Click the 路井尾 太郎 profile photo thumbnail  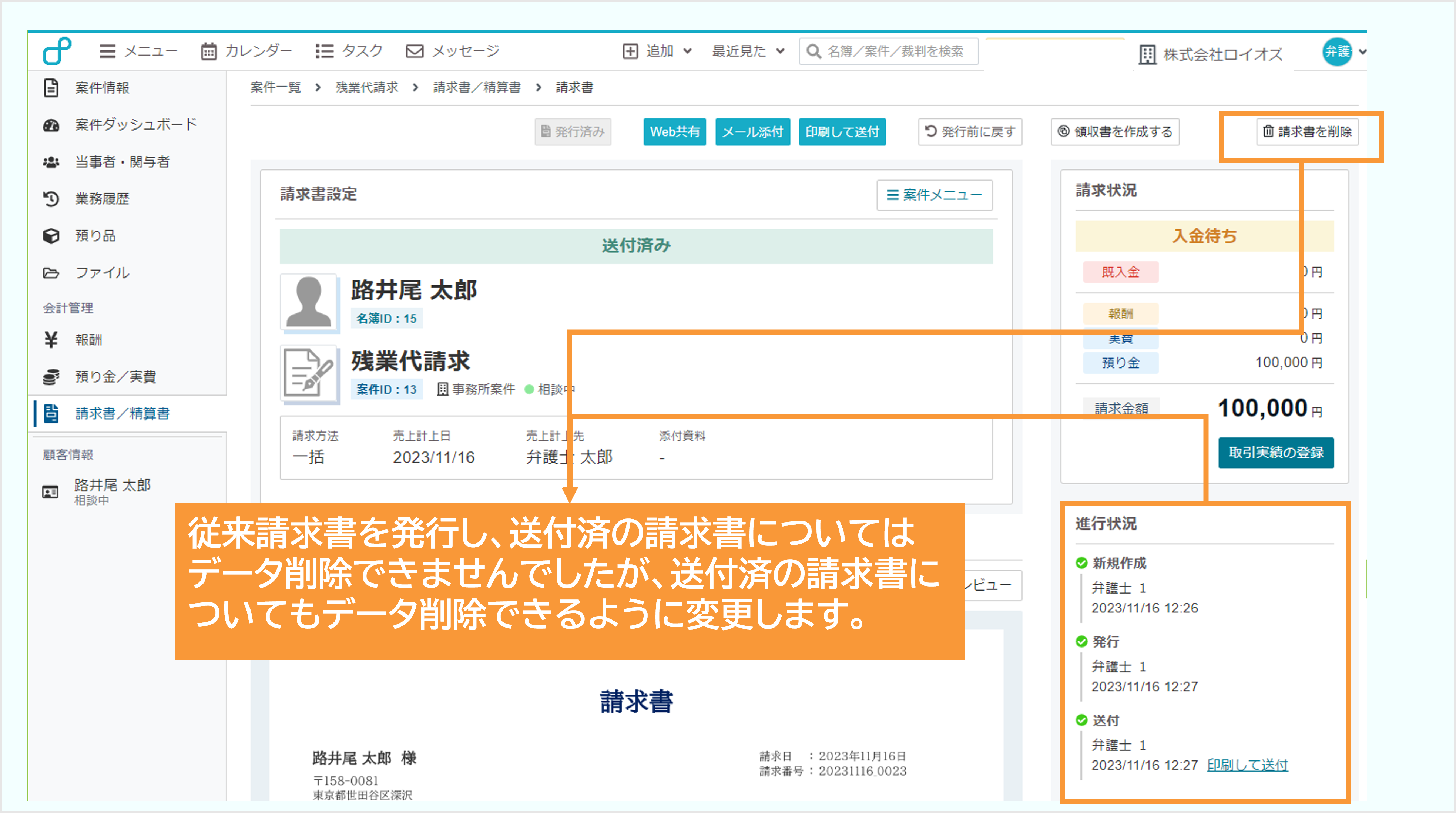point(309,302)
